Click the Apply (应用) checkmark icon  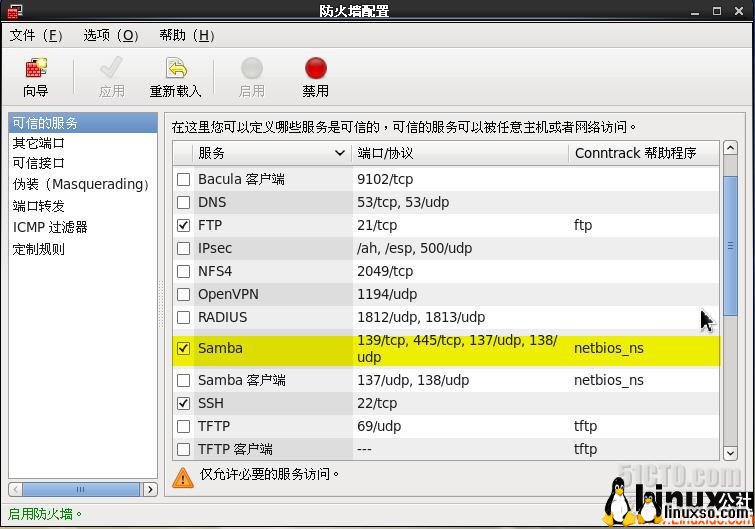[111, 68]
